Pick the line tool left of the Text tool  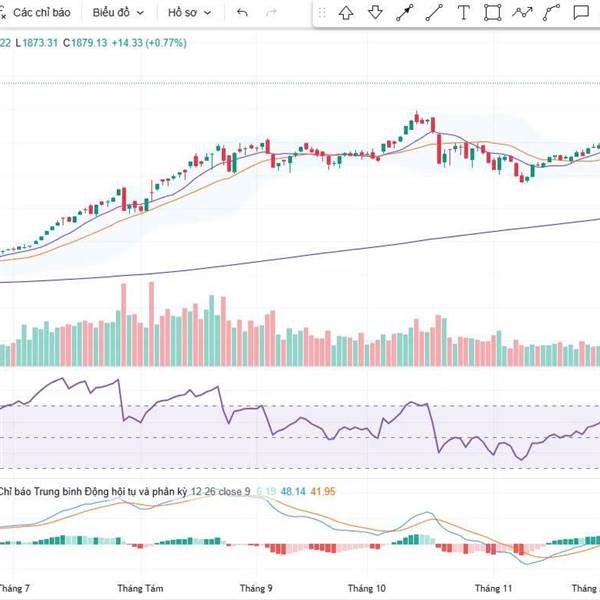tap(434, 14)
